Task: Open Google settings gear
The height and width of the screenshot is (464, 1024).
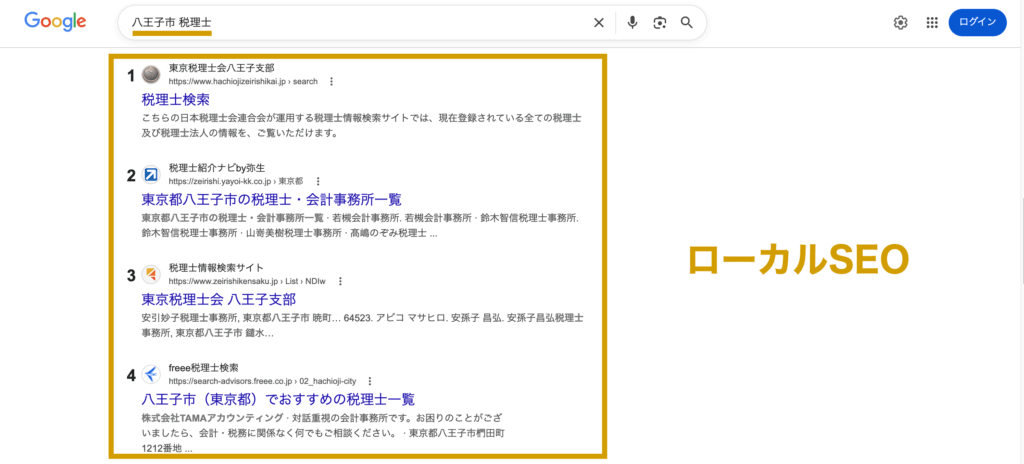Action: (x=900, y=22)
